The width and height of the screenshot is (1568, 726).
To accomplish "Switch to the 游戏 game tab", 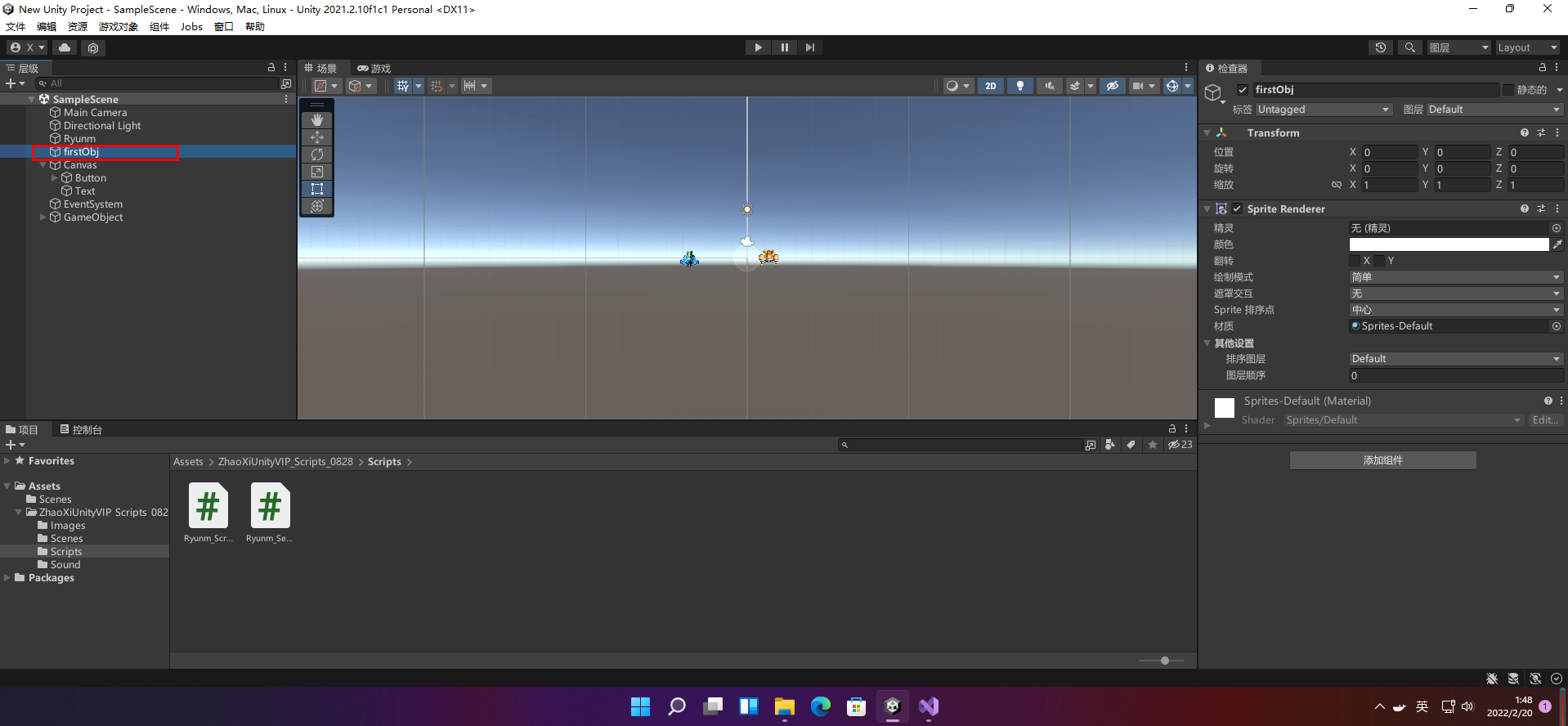I will (x=374, y=68).
